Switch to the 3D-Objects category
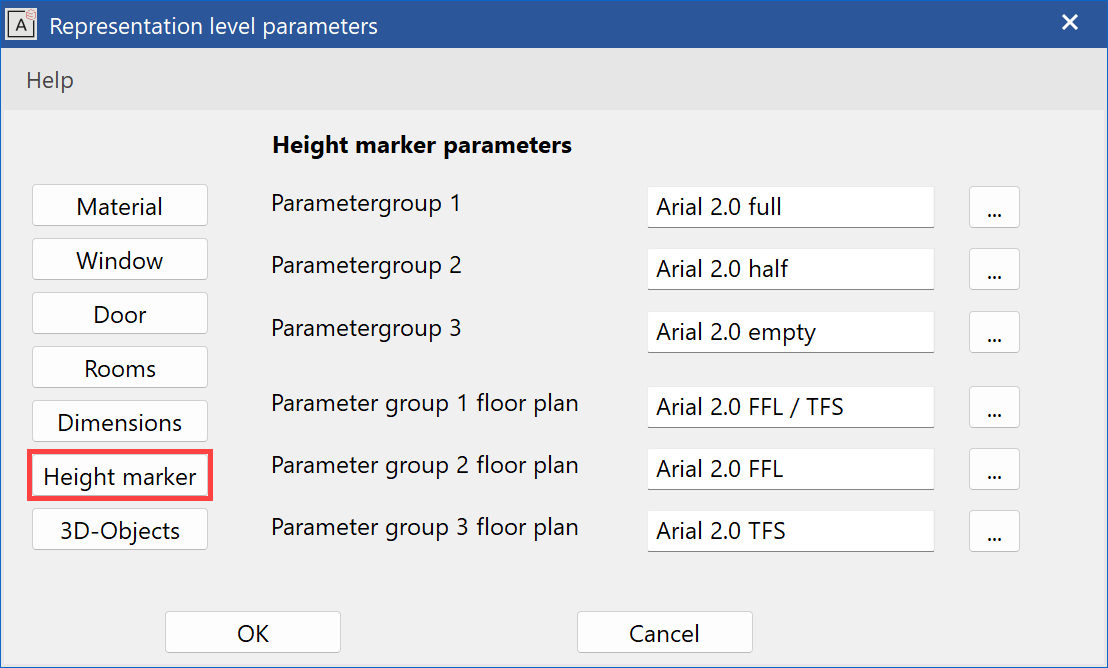 coord(119,530)
